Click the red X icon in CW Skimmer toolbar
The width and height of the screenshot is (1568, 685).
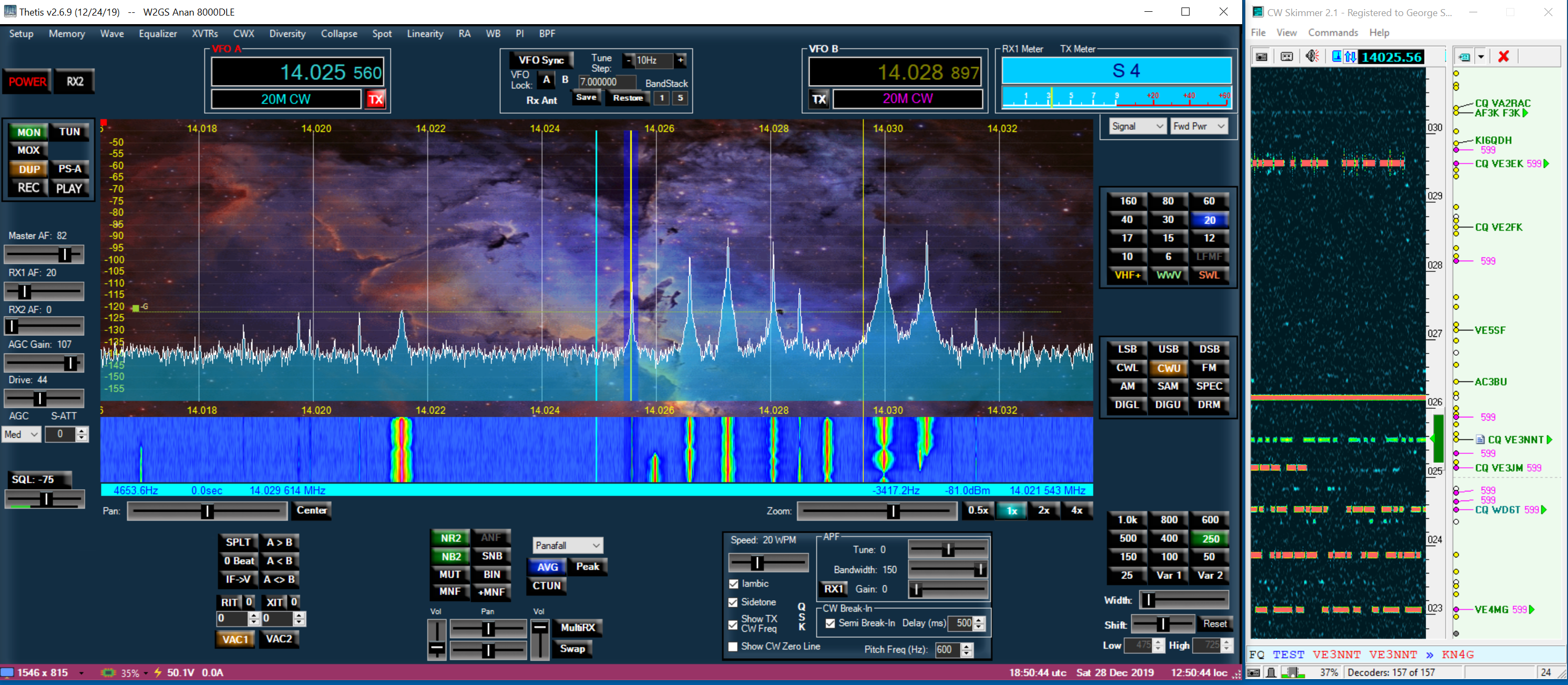coord(1503,56)
